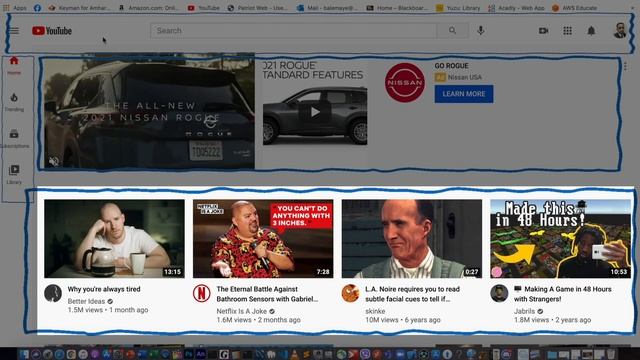Click the YouTube logo
The image size is (640, 360).
[52, 31]
